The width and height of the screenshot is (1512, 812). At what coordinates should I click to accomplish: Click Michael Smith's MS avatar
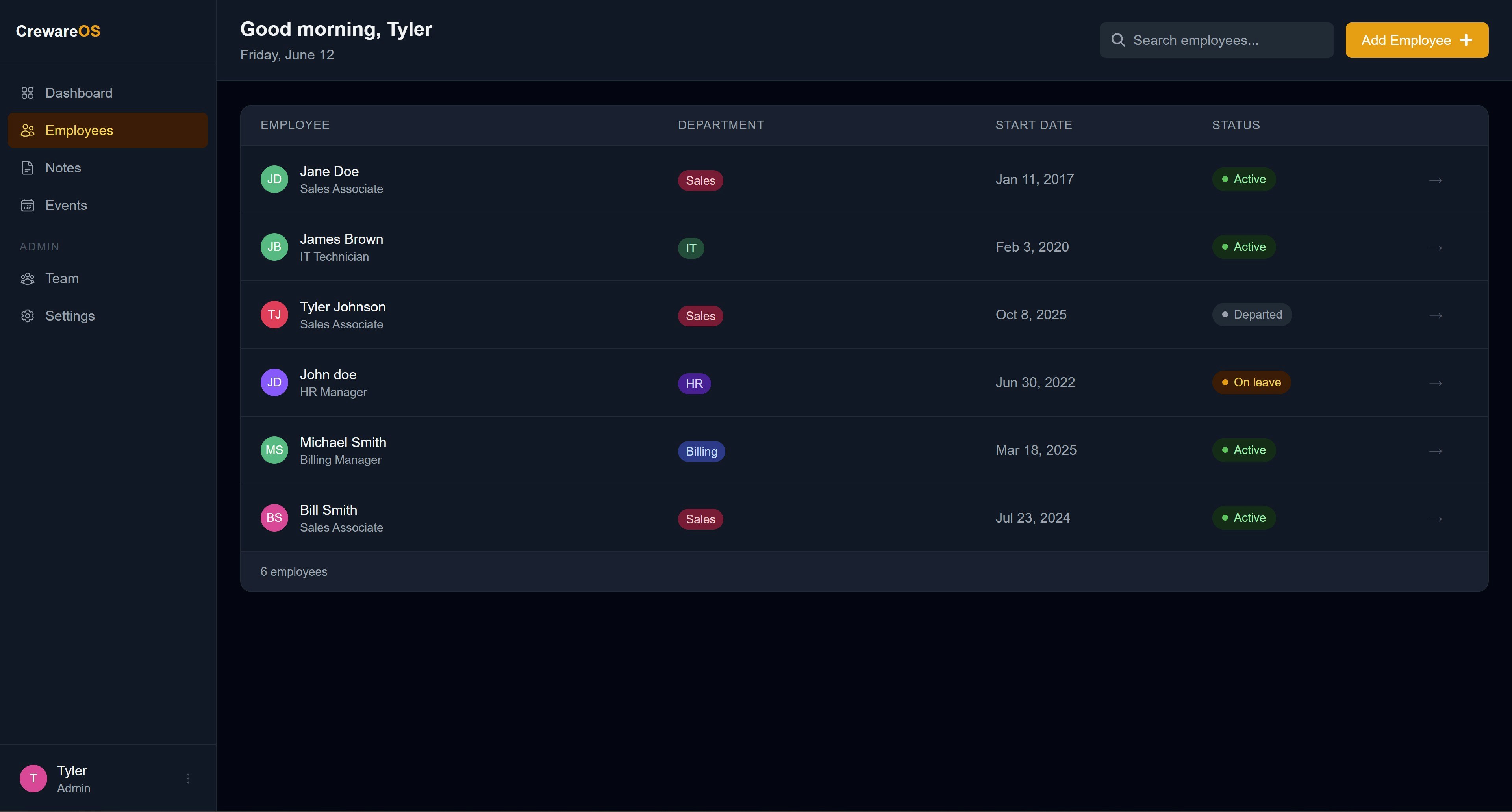pos(274,450)
